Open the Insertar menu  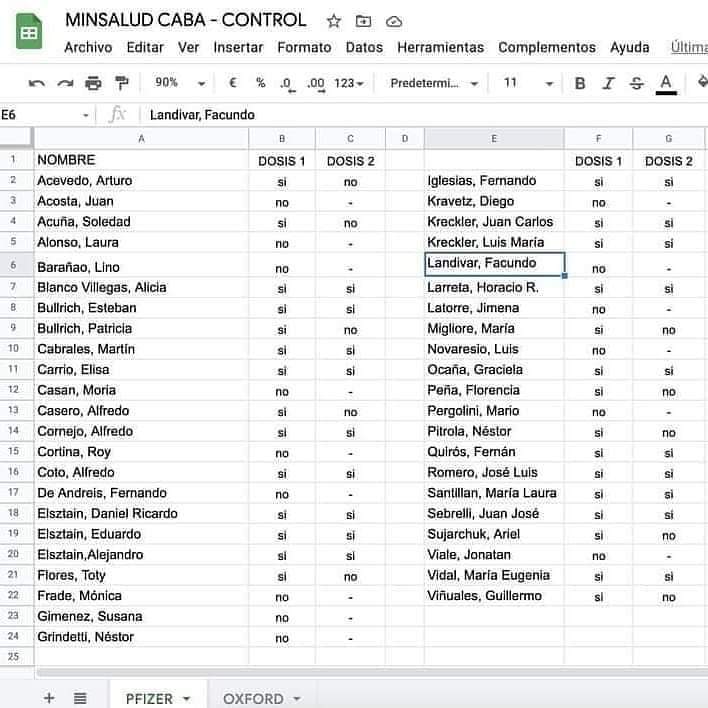[238, 47]
